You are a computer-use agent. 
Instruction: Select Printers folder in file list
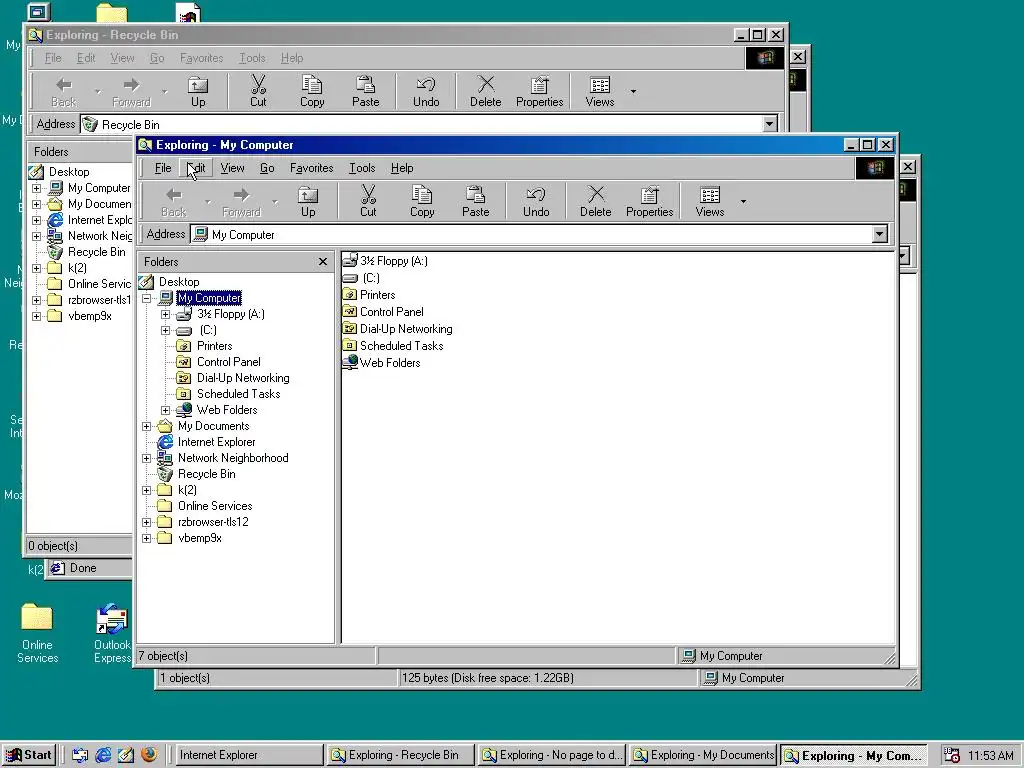[369, 295]
